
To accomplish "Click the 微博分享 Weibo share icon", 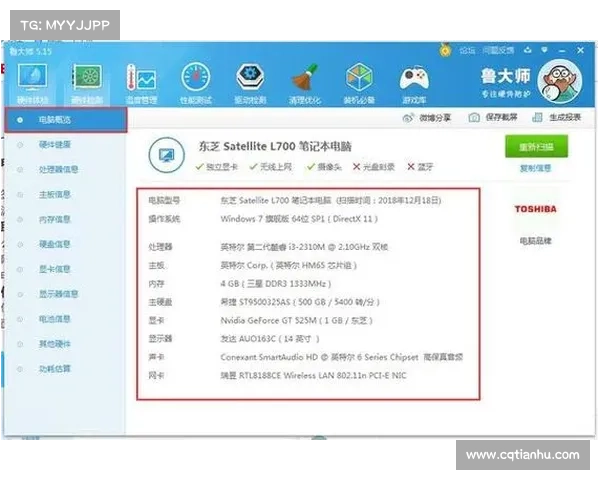I will click(x=430, y=118).
